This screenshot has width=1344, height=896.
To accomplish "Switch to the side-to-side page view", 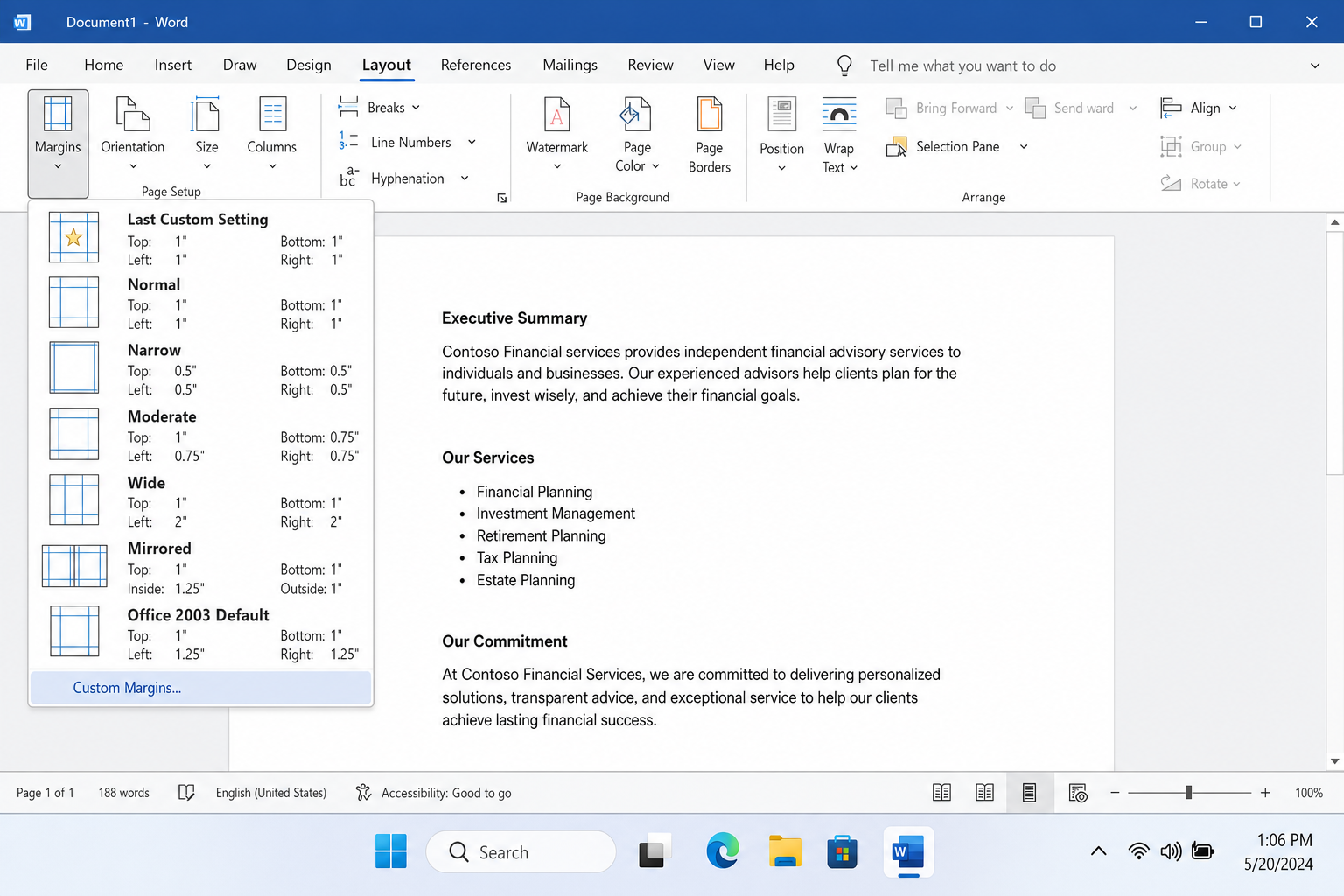I will coord(985,793).
